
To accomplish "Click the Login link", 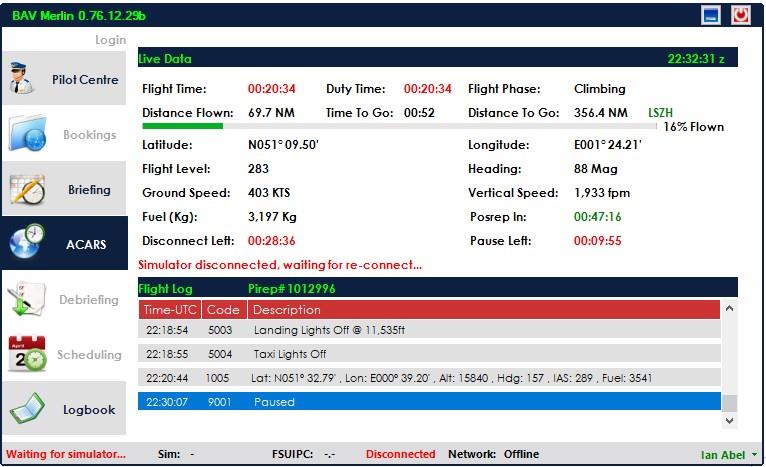I will point(110,40).
